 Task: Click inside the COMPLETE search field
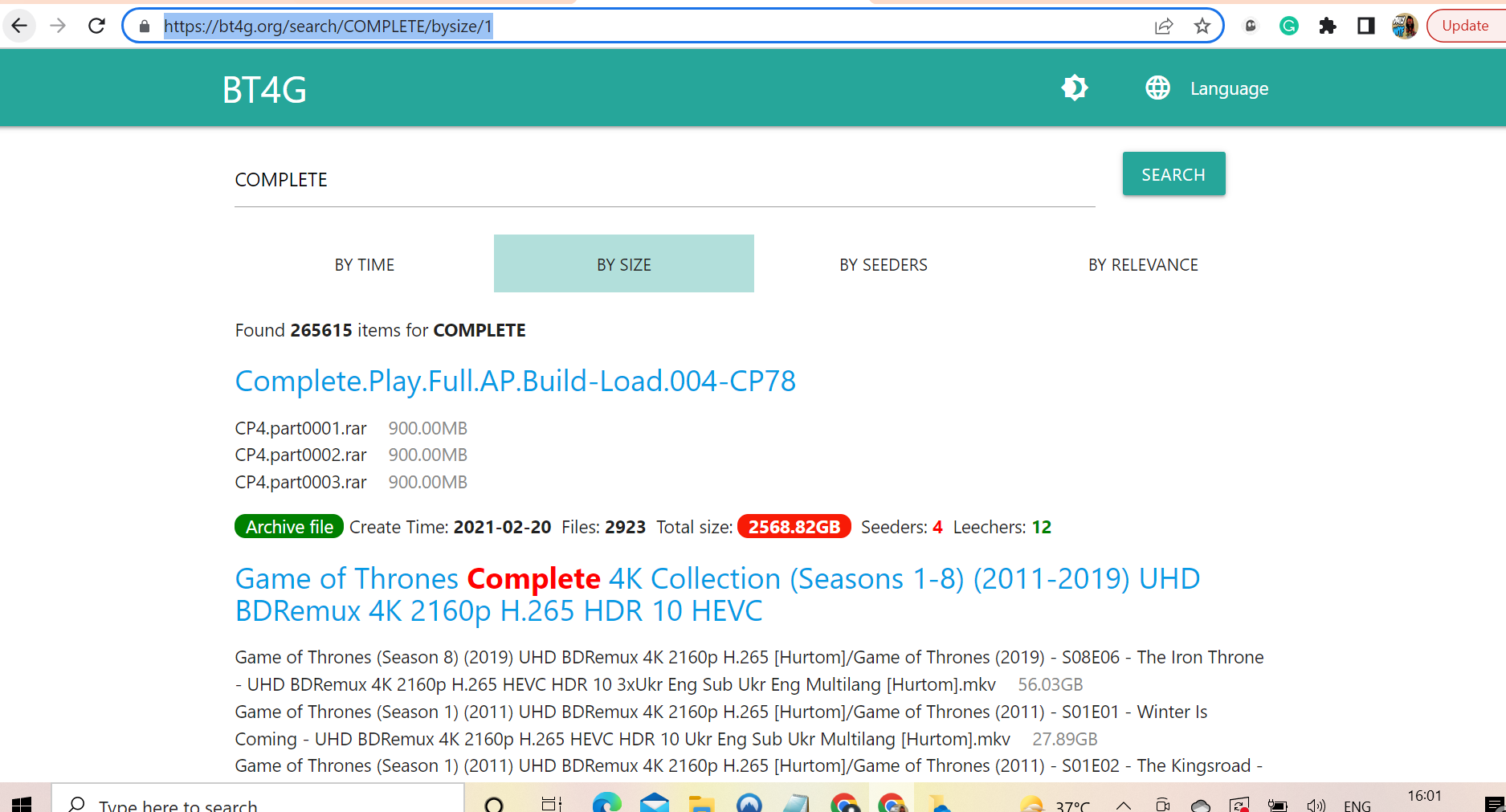click(562, 179)
